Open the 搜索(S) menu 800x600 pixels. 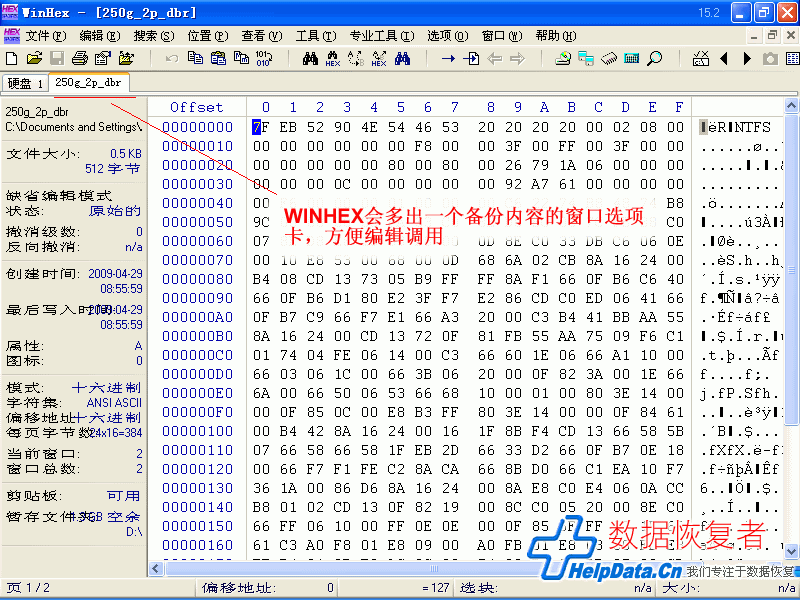[x=154, y=36]
